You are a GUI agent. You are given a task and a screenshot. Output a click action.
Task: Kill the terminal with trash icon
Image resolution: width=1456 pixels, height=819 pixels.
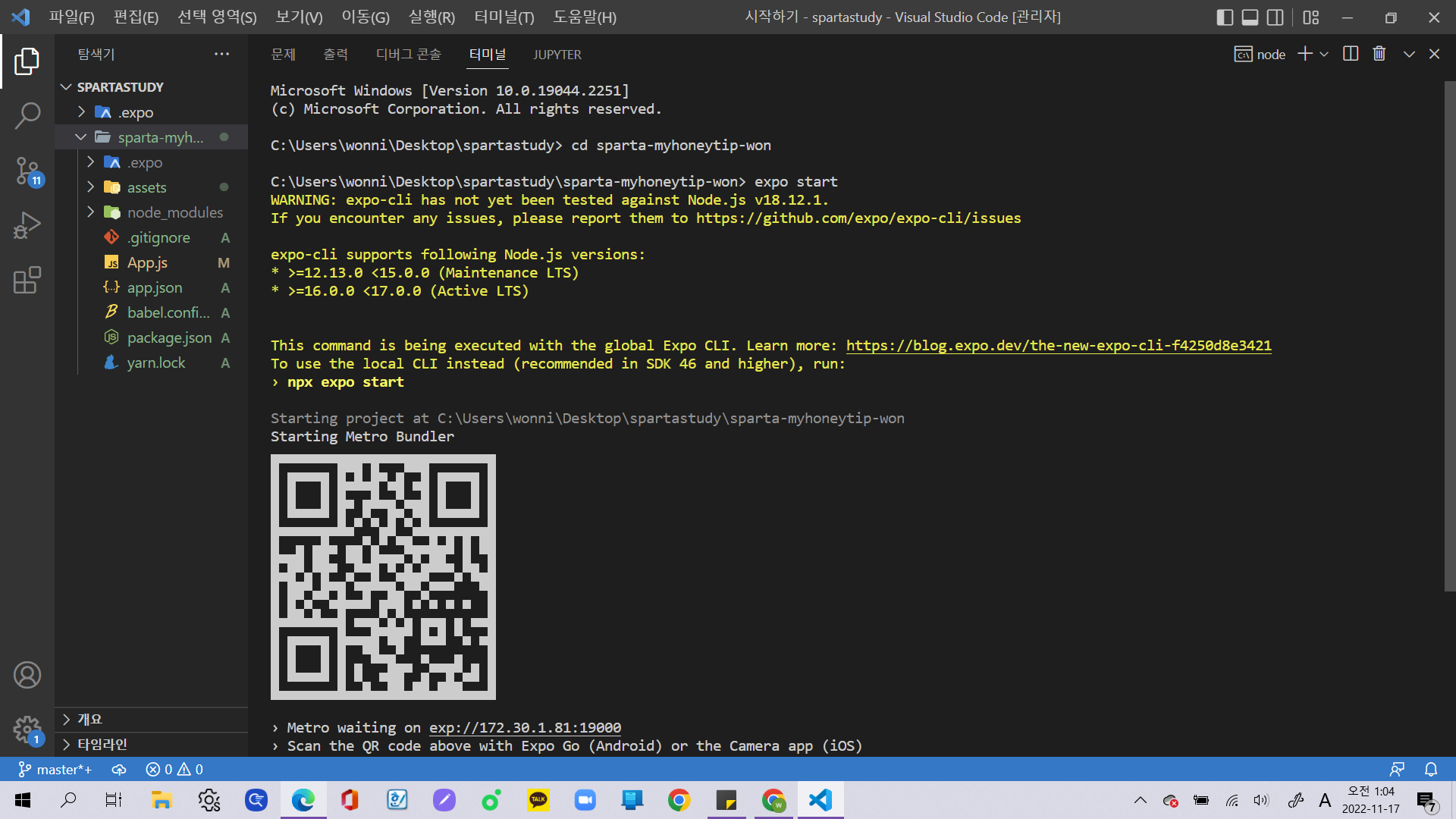click(1379, 54)
